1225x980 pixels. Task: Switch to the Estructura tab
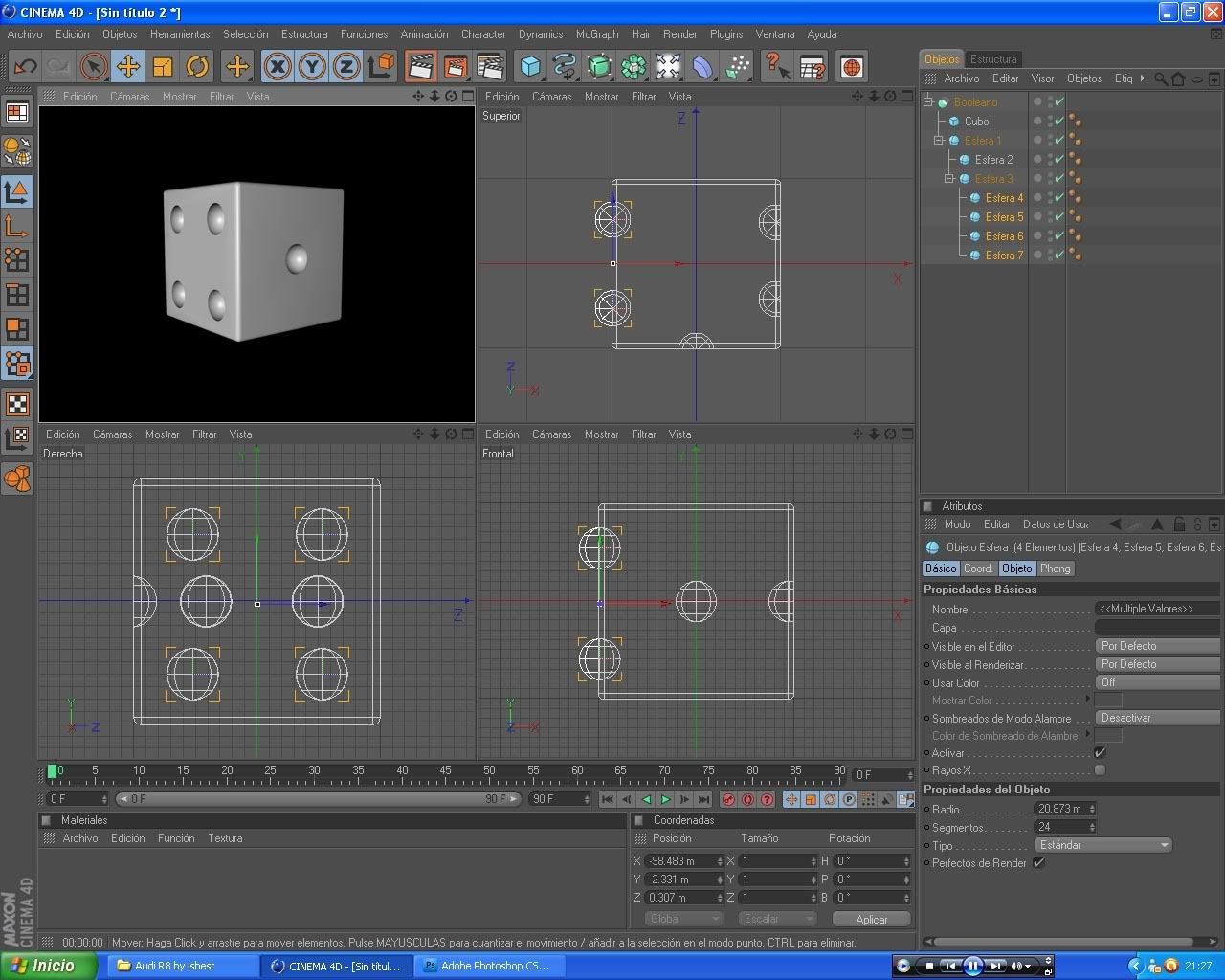(x=993, y=59)
